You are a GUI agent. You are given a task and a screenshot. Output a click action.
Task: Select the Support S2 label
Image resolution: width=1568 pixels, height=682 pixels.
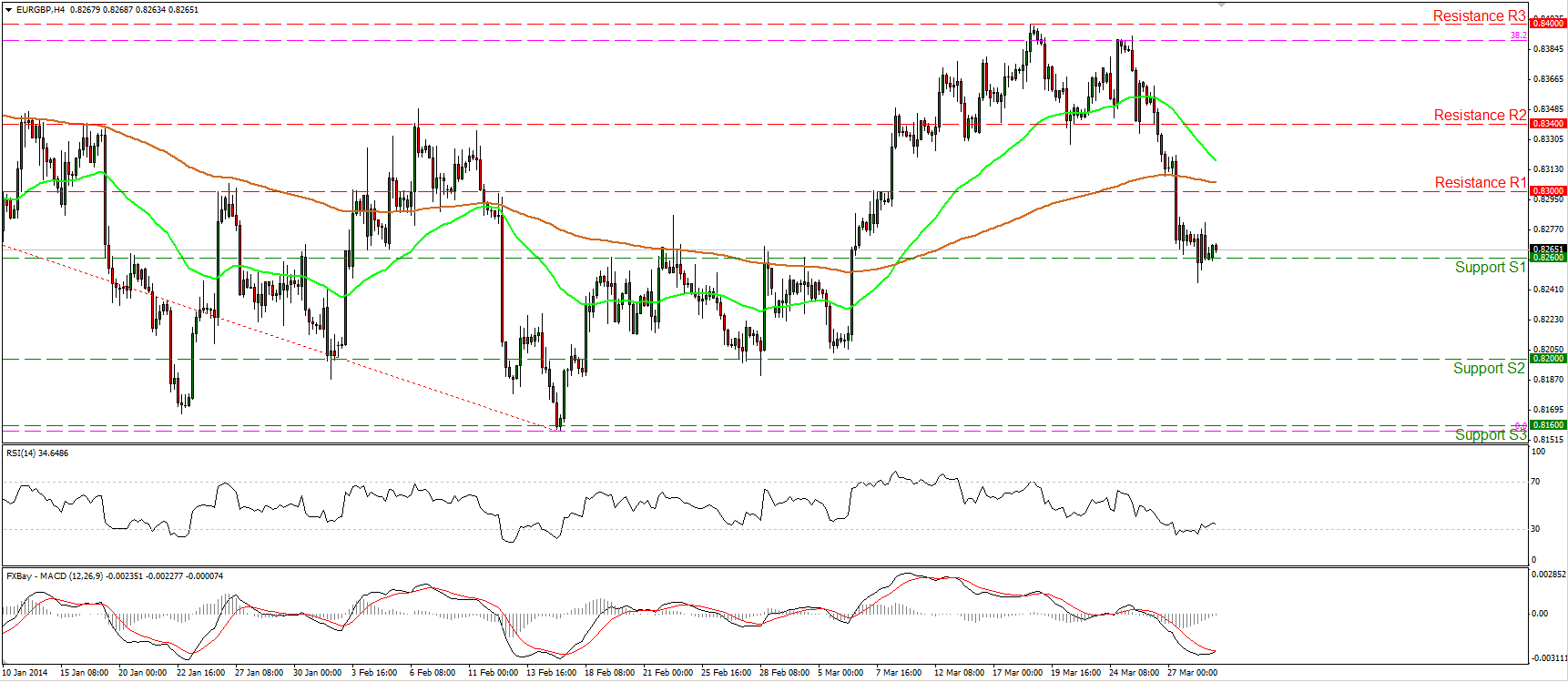pyautogui.click(x=1489, y=369)
